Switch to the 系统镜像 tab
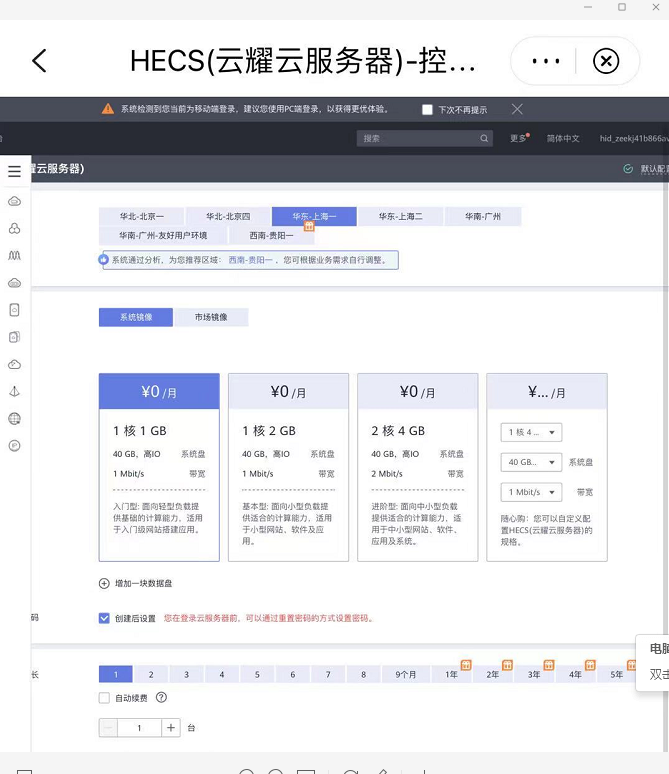 136,317
